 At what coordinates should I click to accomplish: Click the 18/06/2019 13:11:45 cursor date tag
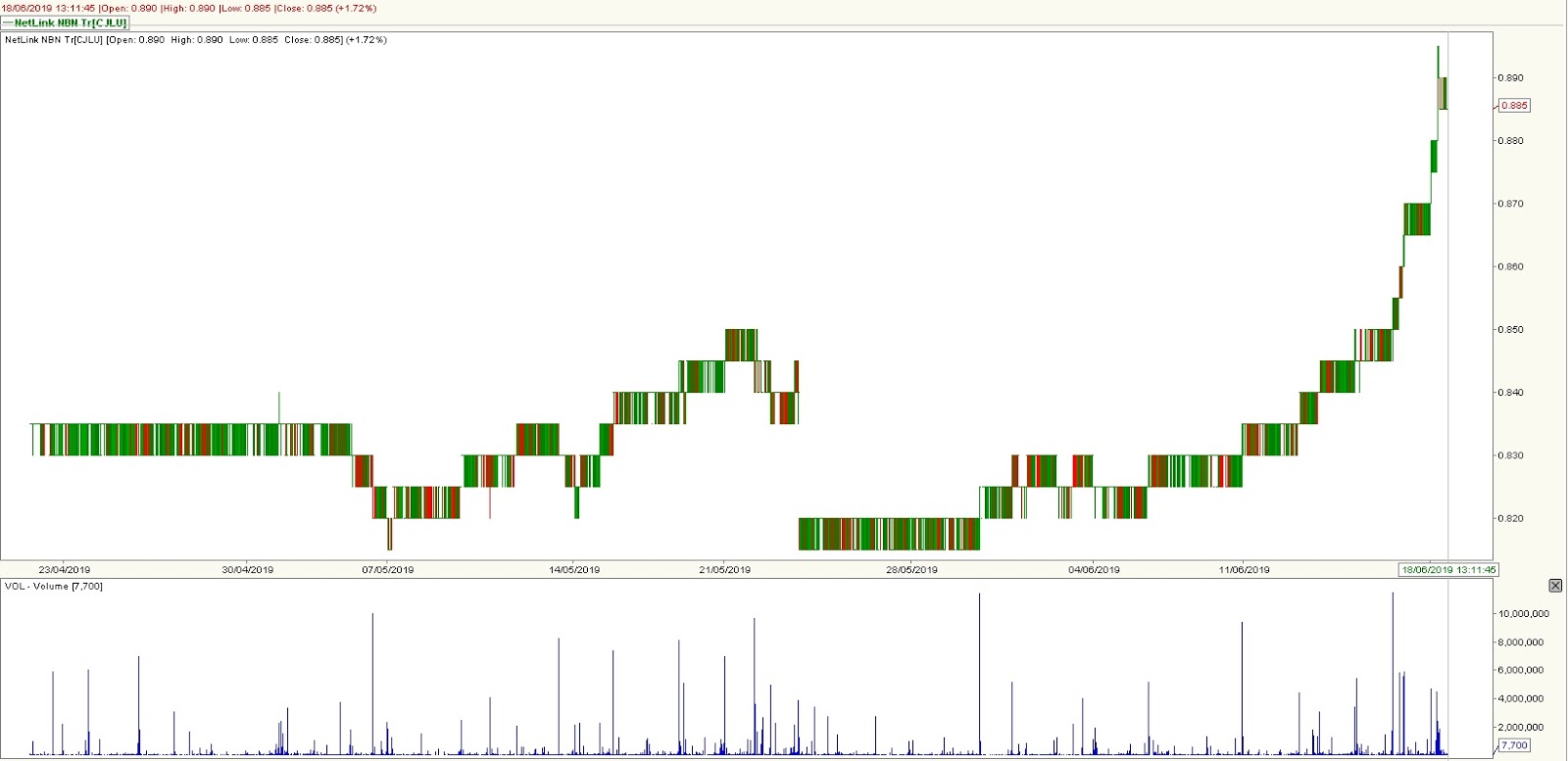click(x=1447, y=569)
